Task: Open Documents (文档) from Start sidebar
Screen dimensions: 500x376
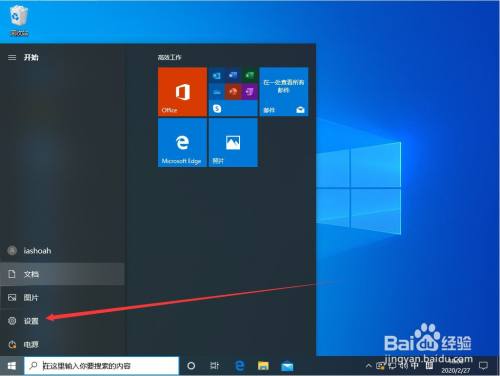Action: point(62,274)
